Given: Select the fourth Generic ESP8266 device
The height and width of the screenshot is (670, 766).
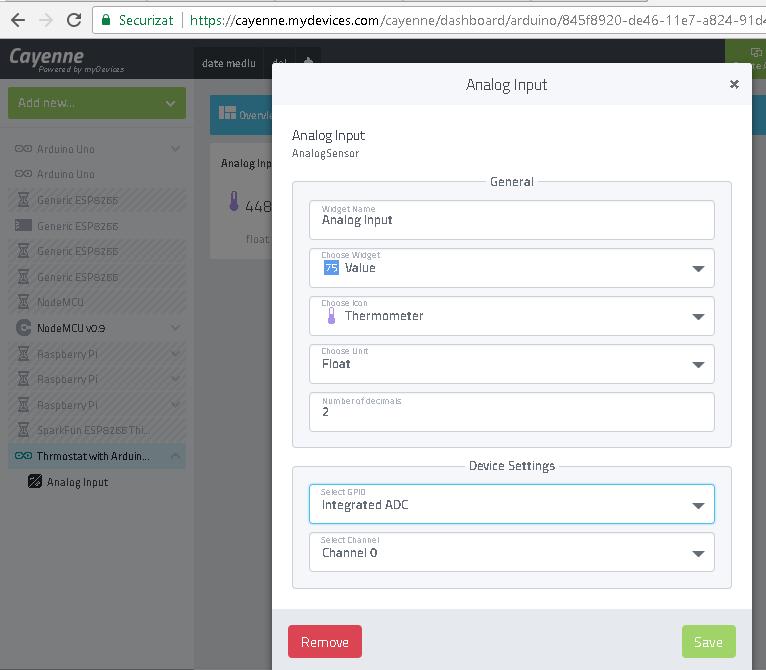Looking at the screenshot, I should click(97, 277).
